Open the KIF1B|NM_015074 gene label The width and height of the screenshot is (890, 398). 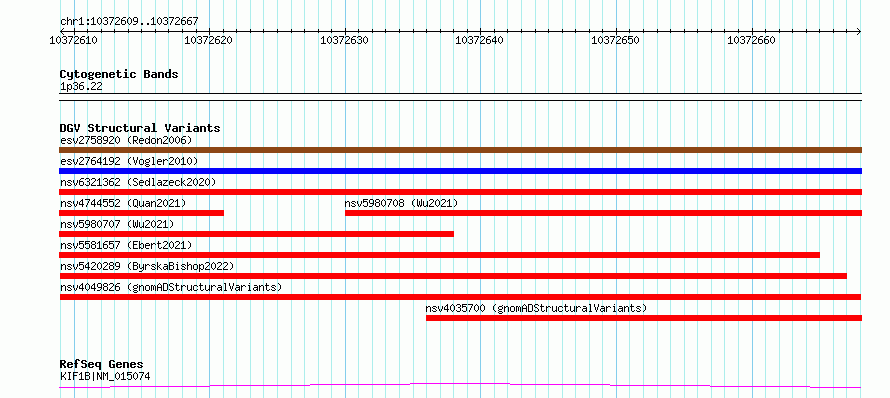(x=105, y=376)
